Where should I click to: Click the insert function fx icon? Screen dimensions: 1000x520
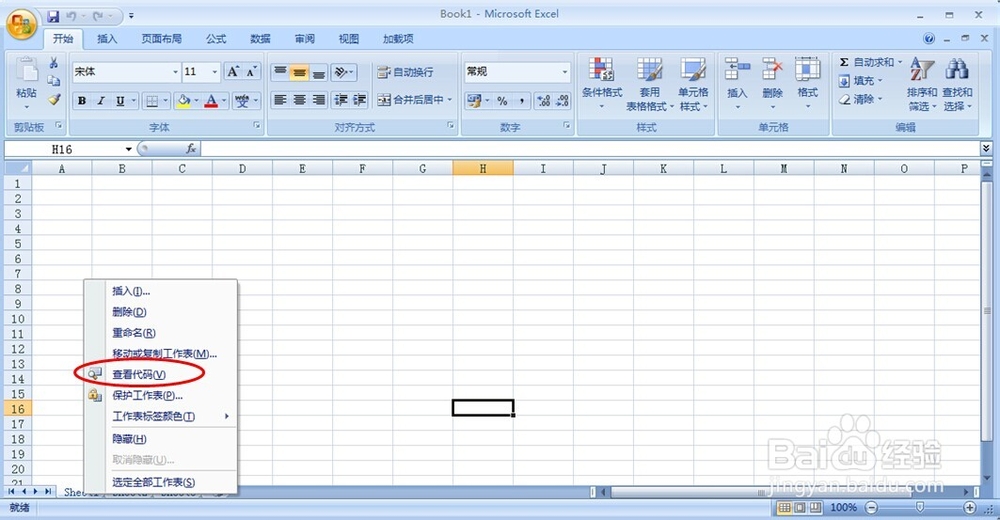point(191,149)
